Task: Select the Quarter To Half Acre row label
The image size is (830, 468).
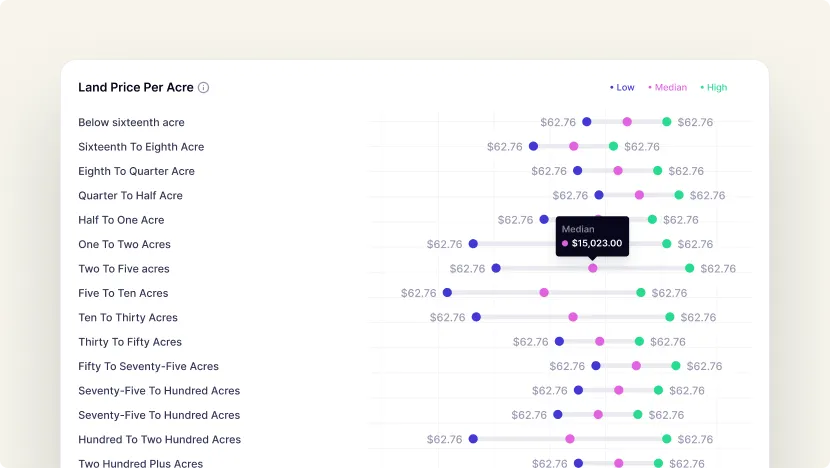Action: [130, 196]
